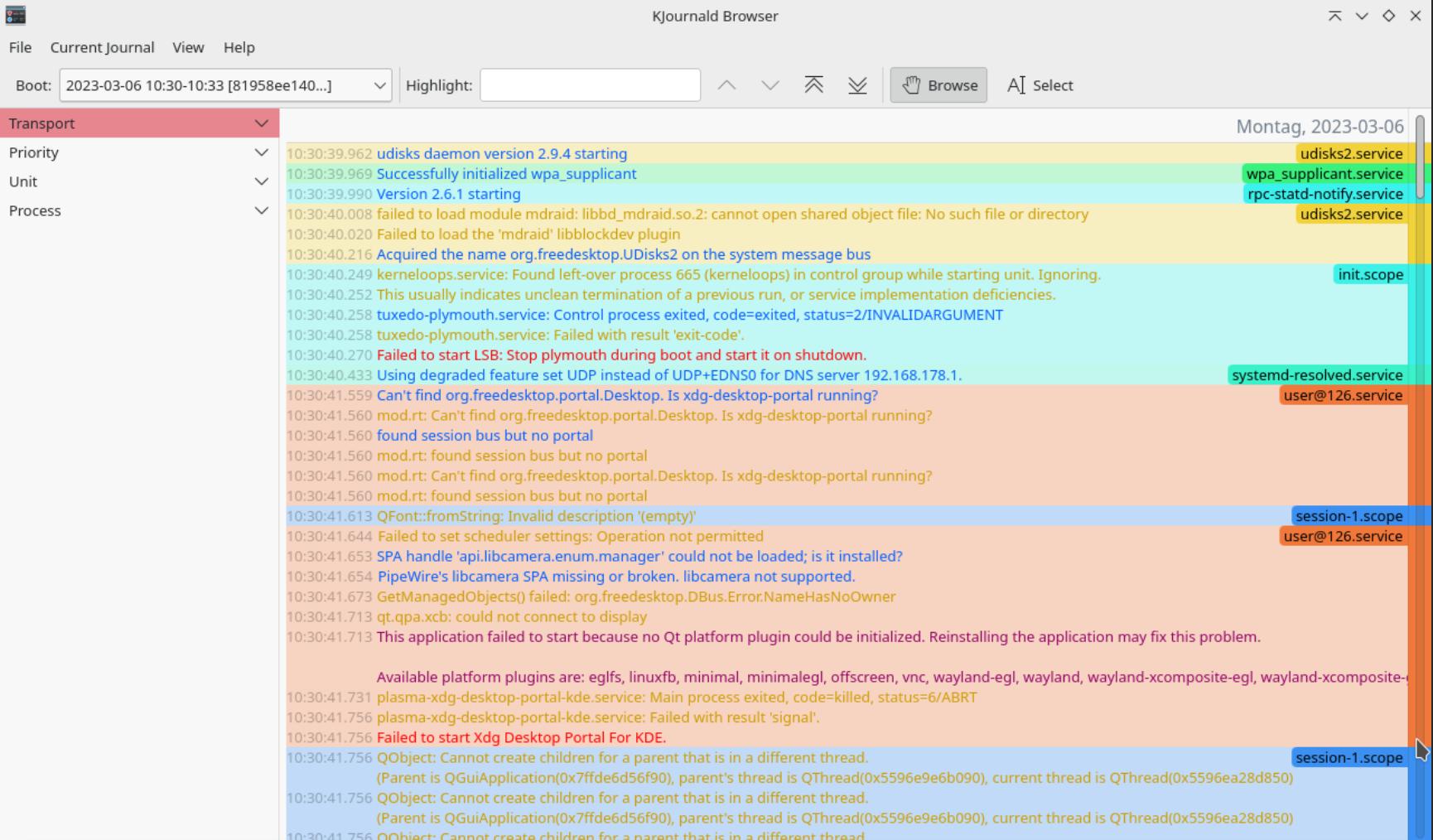
Task: Click the KJournald app icon in title bar
Action: pos(15,15)
